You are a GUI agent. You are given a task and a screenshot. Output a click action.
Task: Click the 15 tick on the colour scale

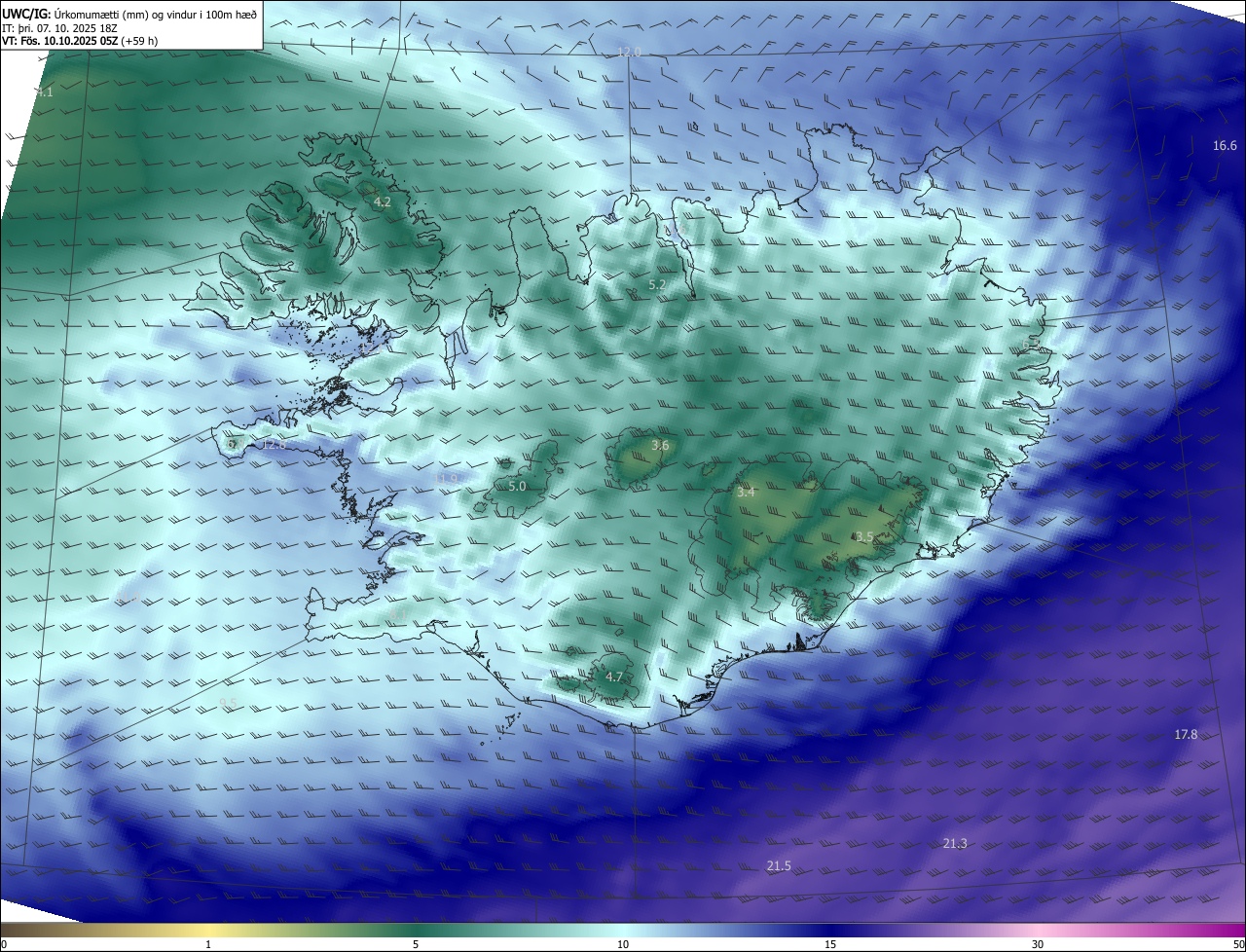[x=830, y=944]
